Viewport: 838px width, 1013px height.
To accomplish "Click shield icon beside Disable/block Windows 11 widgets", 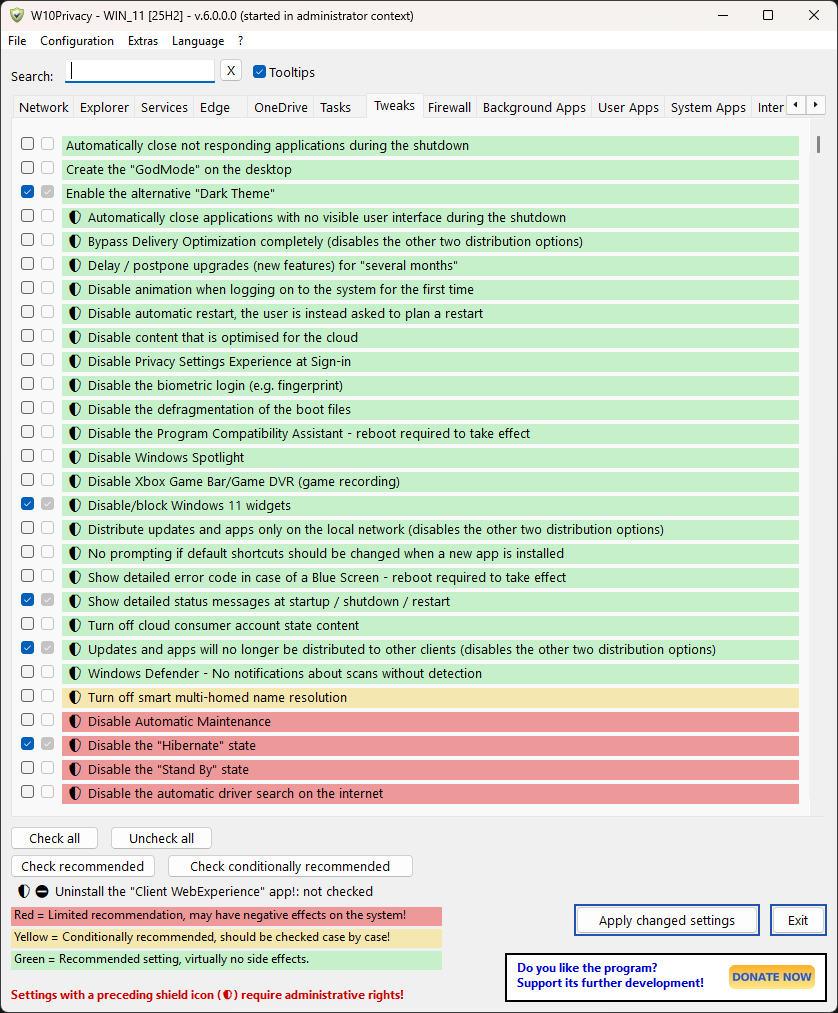I will (75, 505).
